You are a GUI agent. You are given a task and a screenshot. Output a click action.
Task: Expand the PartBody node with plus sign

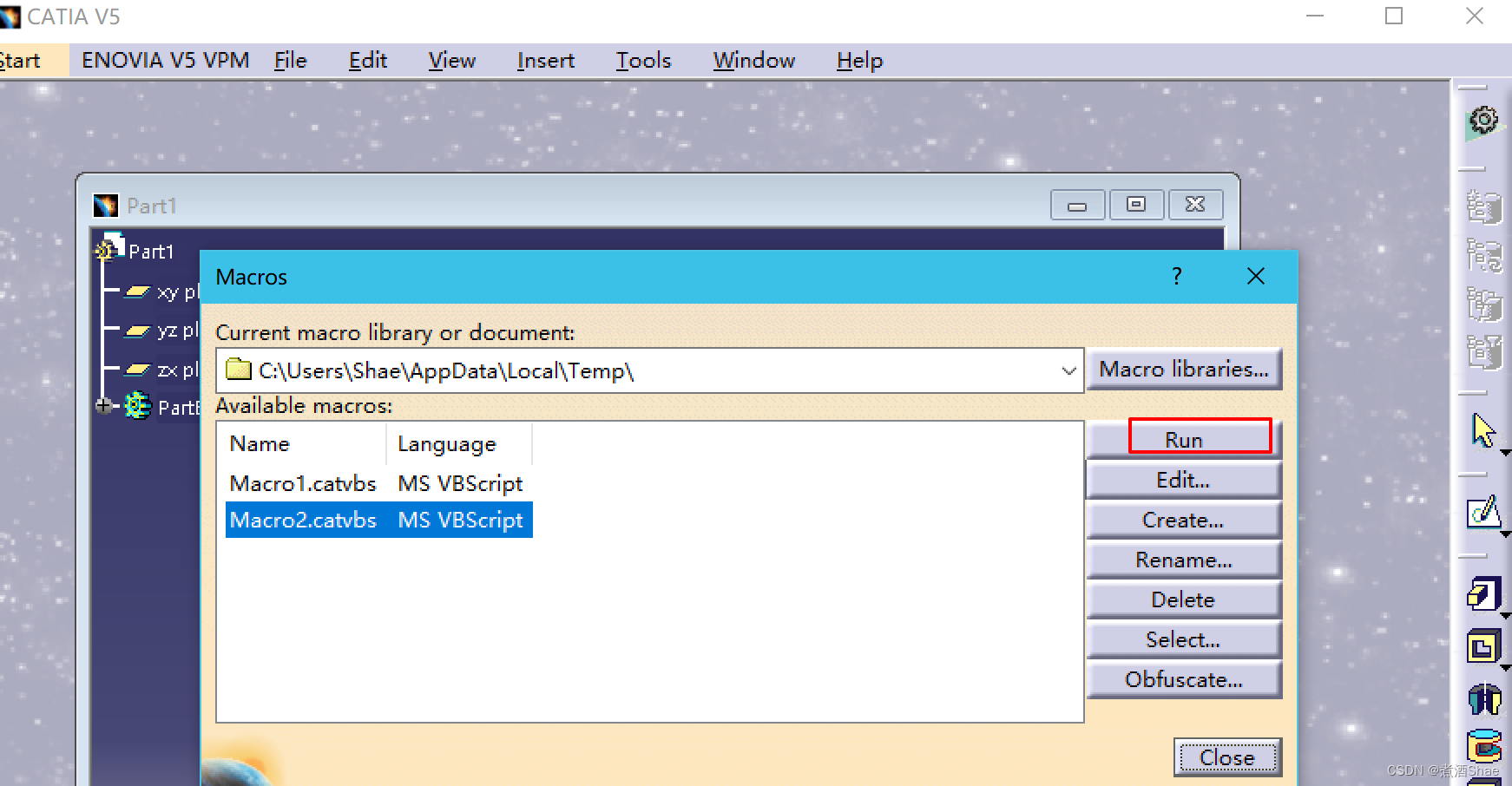104,405
